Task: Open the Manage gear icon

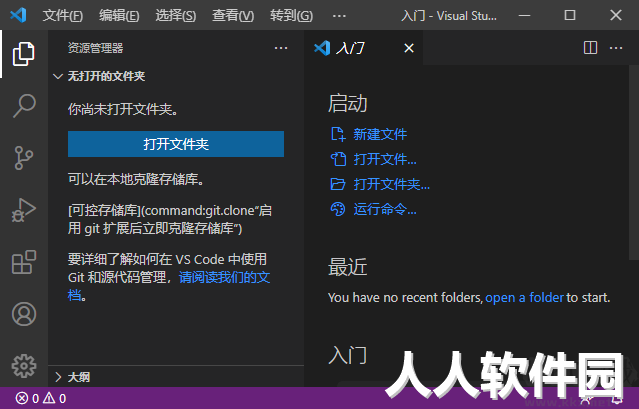Action: (x=24, y=366)
